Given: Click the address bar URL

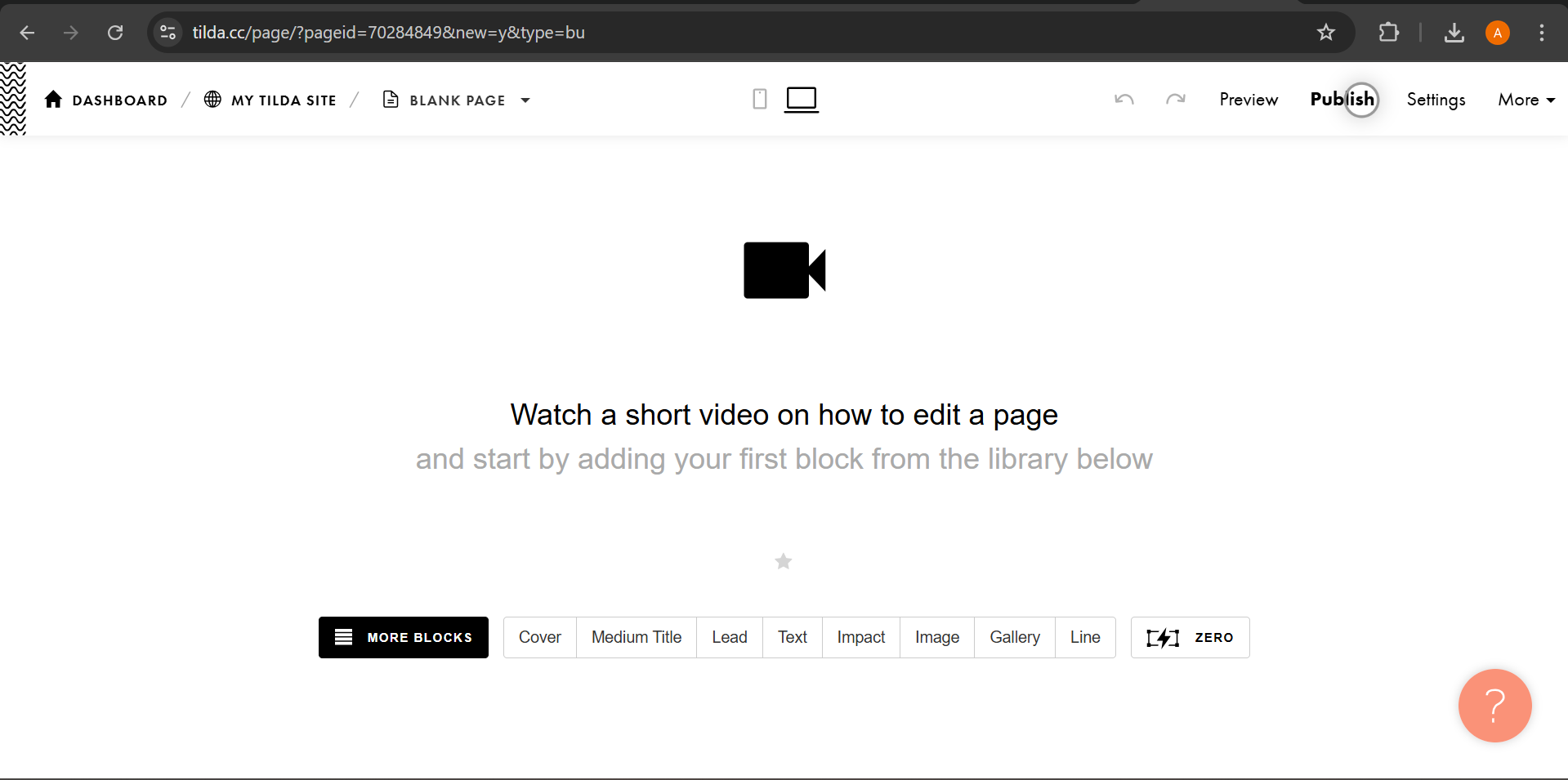Looking at the screenshot, I should [x=389, y=33].
